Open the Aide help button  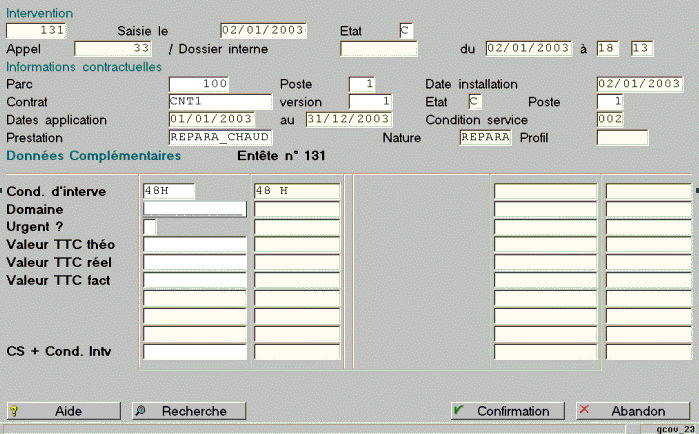coord(63,411)
